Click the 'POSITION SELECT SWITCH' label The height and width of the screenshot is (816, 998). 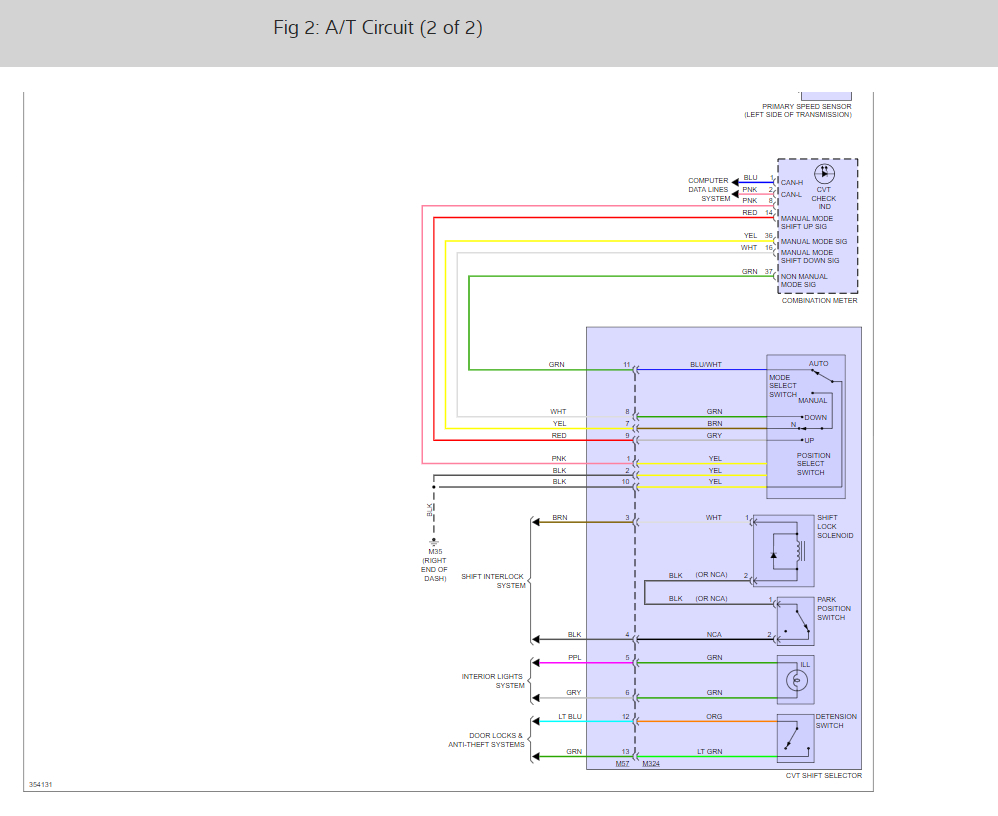[x=813, y=464]
